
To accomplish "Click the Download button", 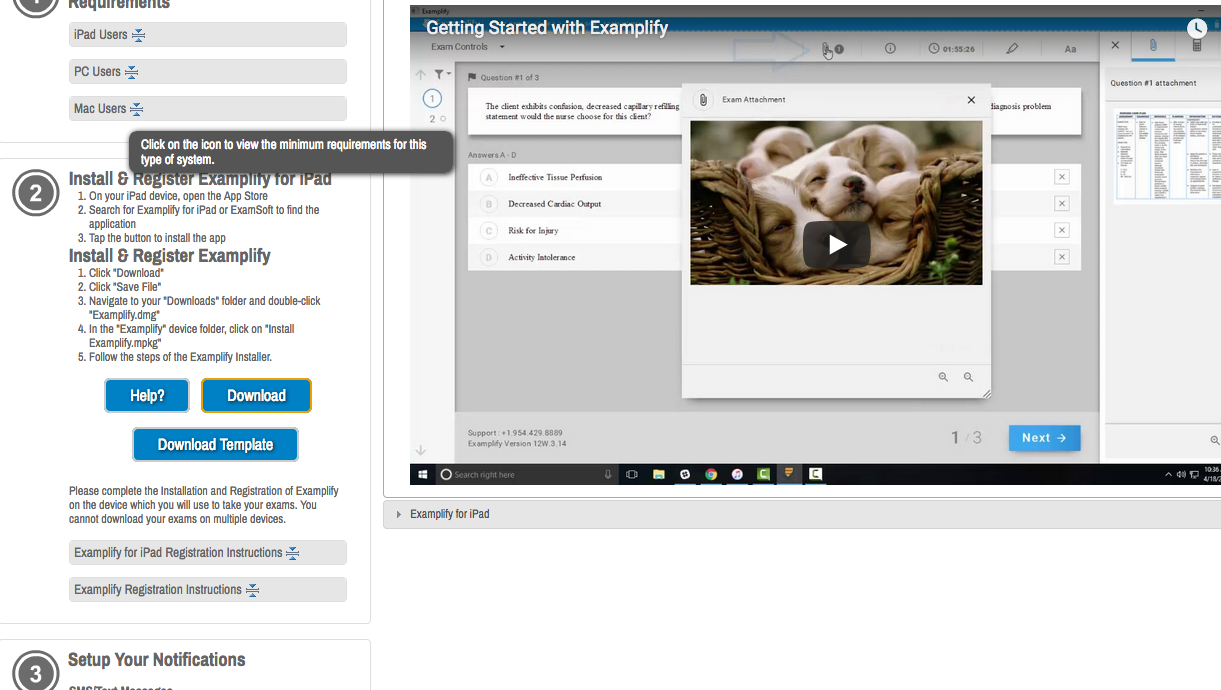I will (x=256, y=396).
